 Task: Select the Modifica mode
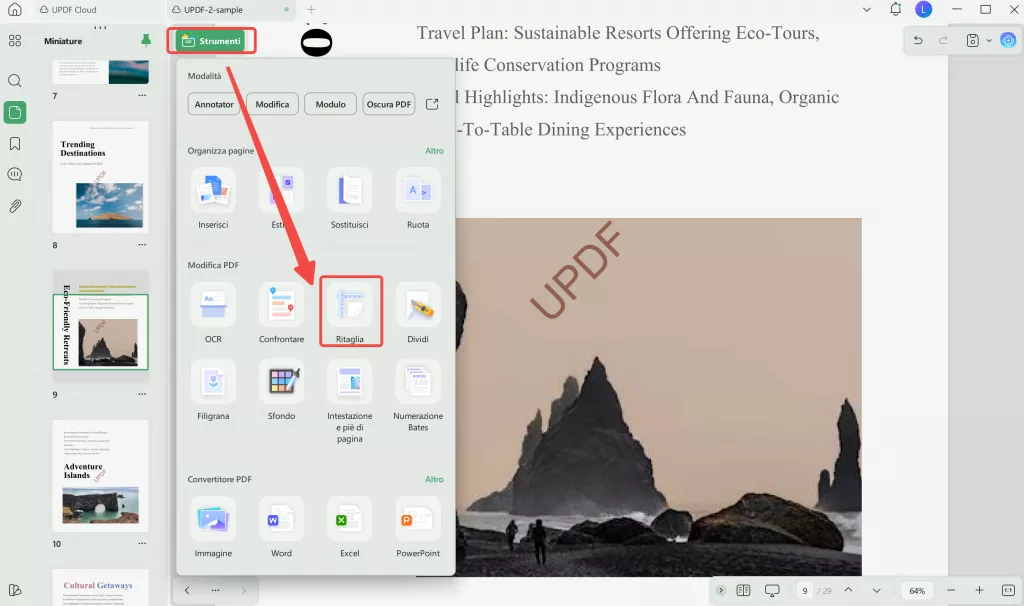(272, 104)
